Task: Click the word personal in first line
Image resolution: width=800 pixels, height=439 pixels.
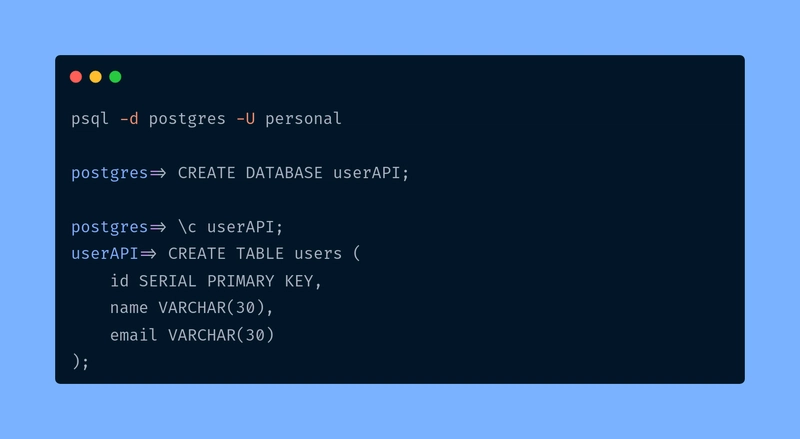Action: click(x=303, y=119)
